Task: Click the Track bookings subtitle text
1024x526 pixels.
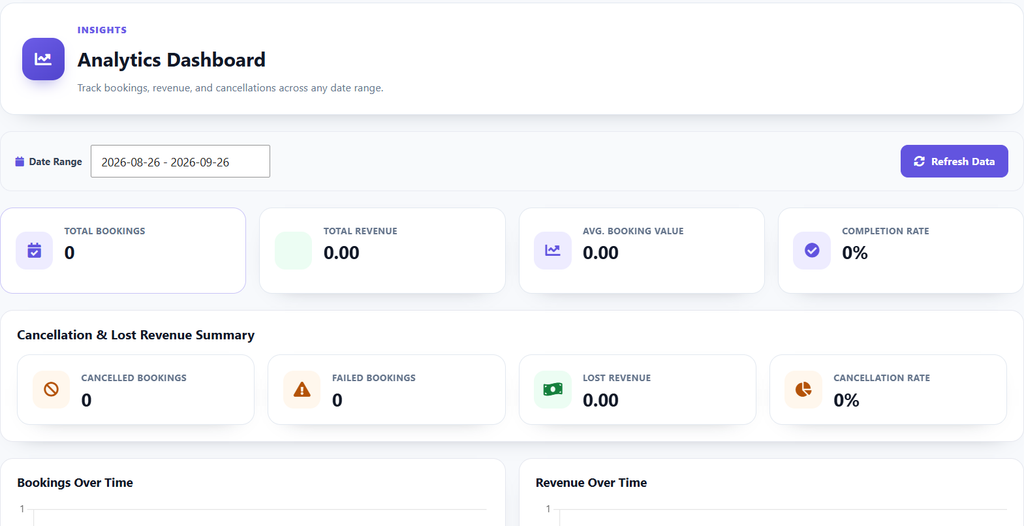Action: tap(230, 88)
